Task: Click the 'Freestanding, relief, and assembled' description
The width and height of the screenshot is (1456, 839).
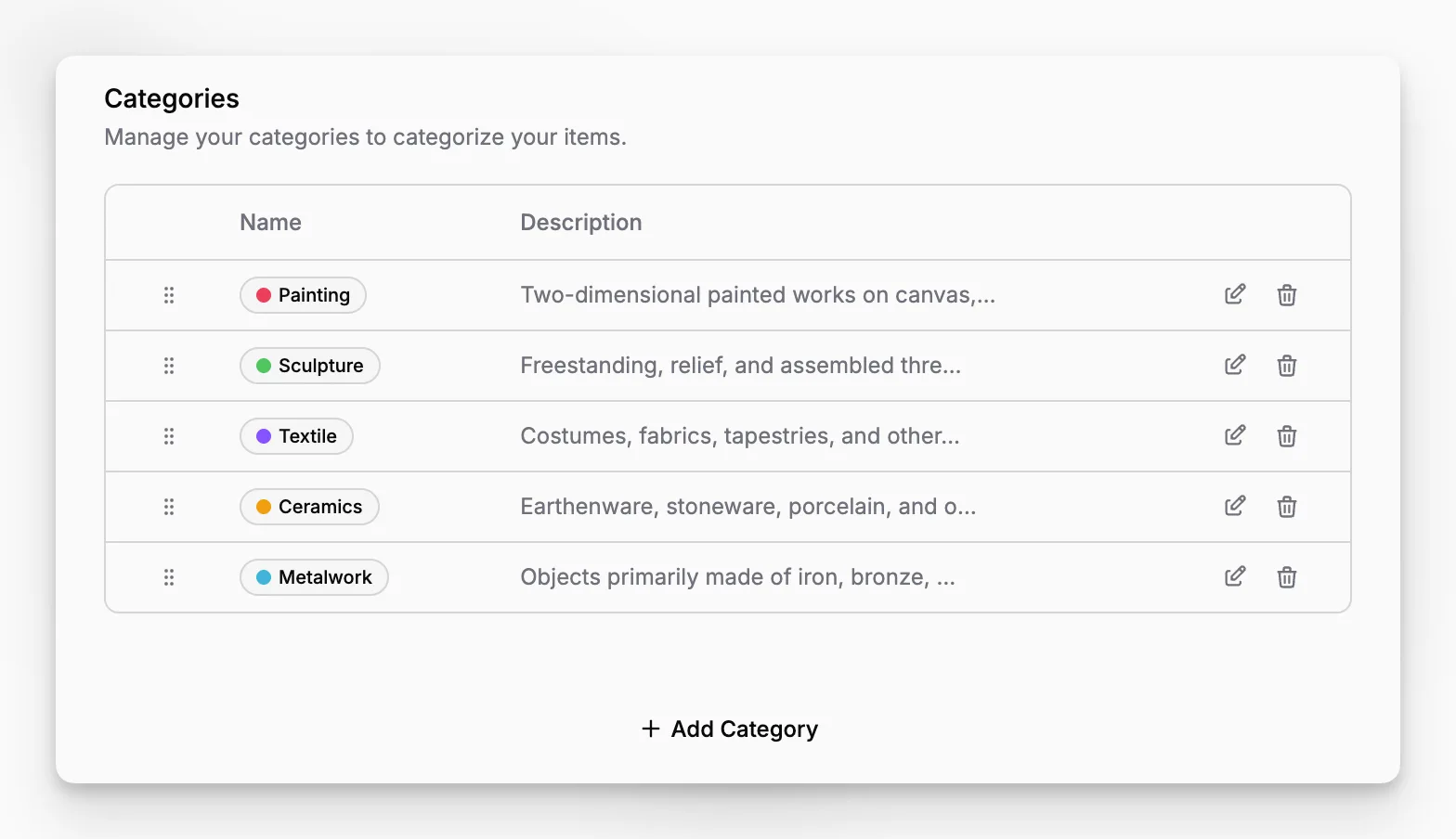Action: pyautogui.click(x=741, y=366)
